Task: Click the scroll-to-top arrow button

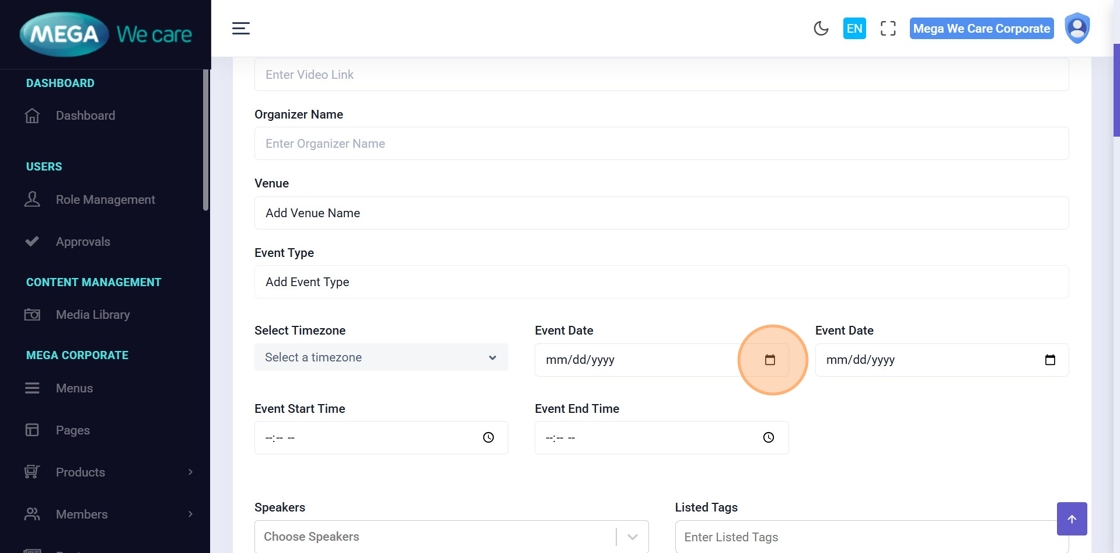Action: coord(1071,519)
